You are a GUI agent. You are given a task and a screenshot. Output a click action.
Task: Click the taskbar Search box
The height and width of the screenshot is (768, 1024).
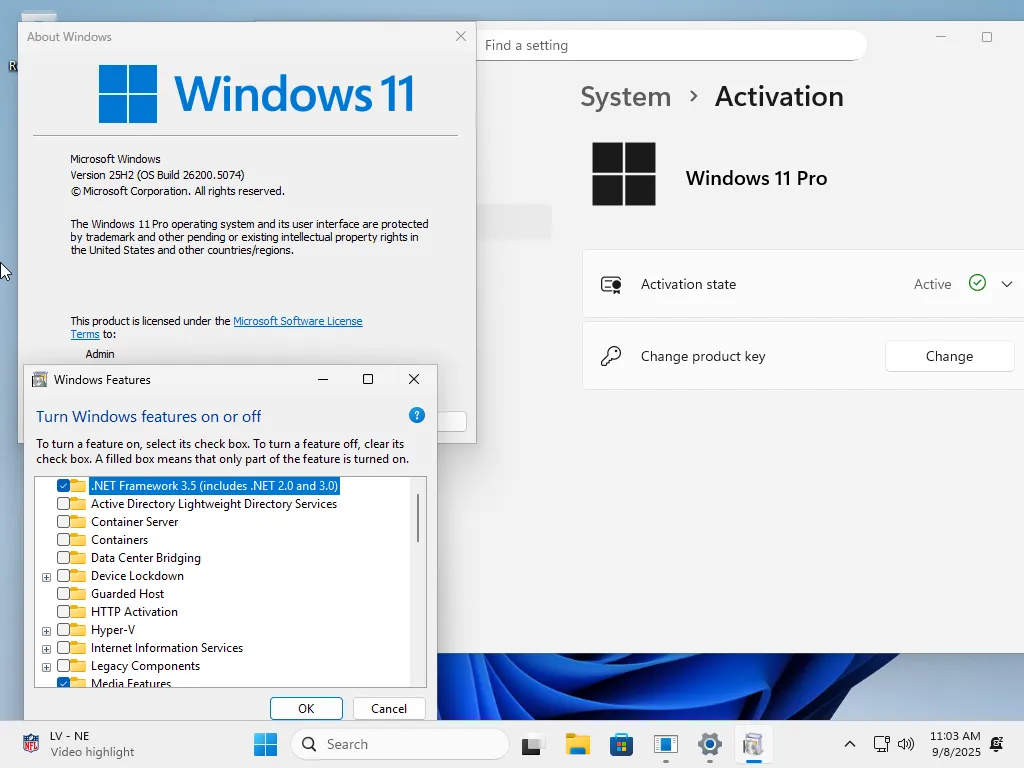pyautogui.click(x=400, y=744)
